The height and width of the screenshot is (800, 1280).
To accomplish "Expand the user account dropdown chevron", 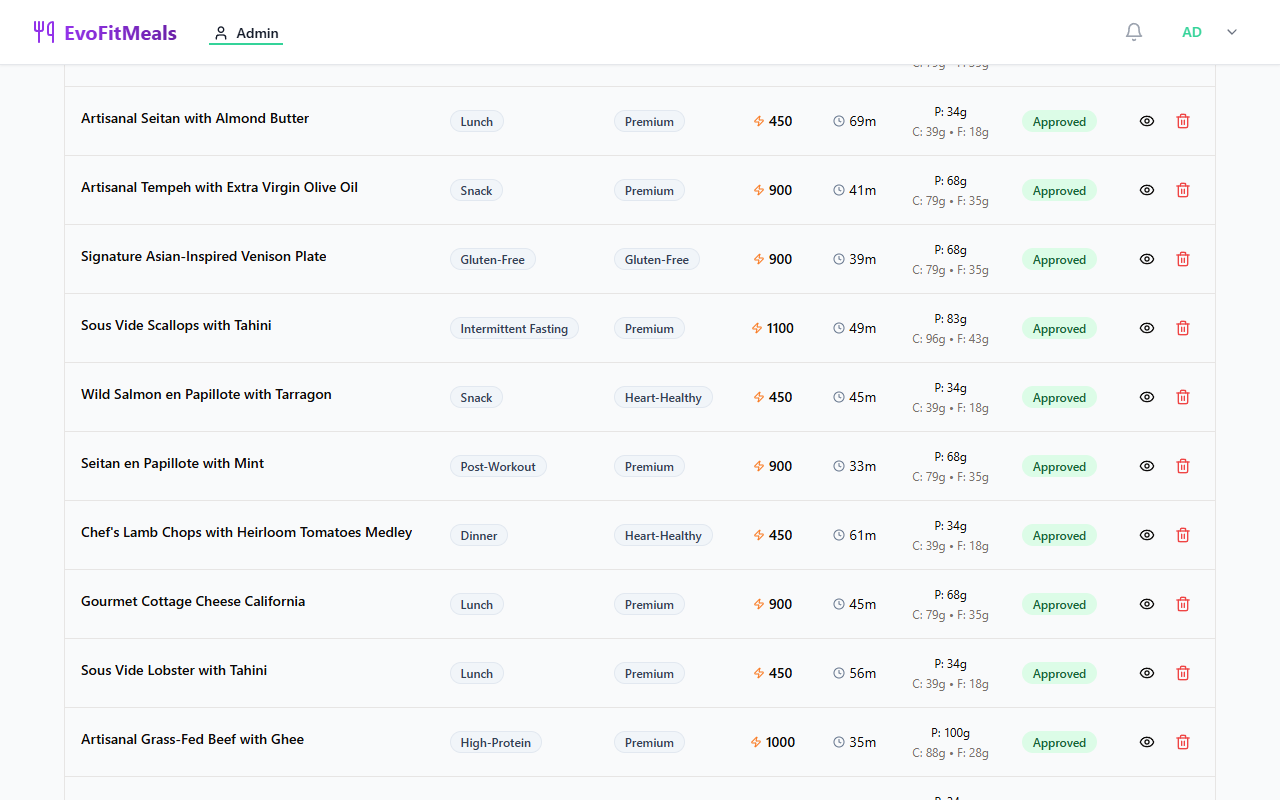I will (x=1232, y=32).
